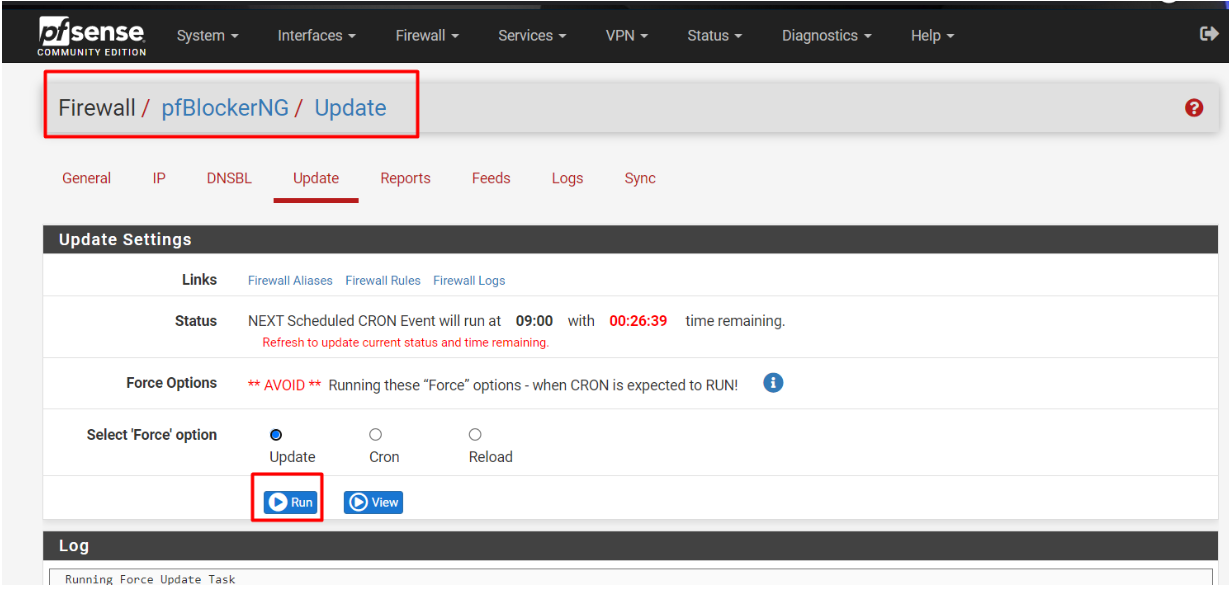Expand the Help dropdown menu

click(x=933, y=36)
